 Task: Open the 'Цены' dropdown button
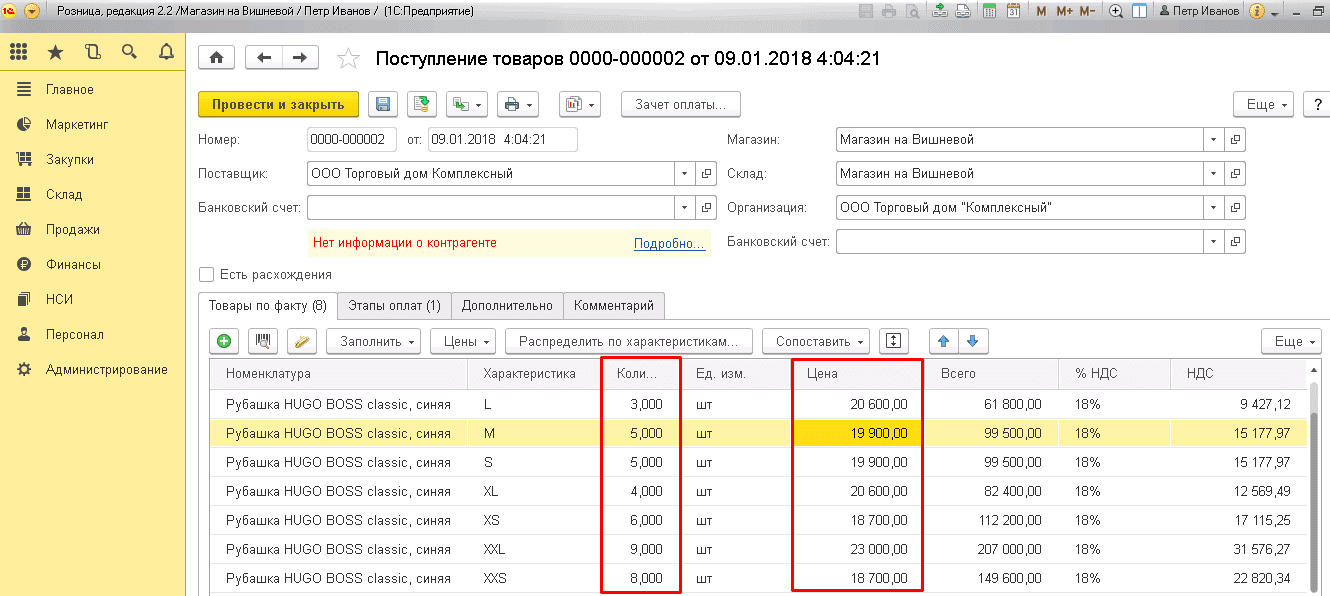[x=463, y=341]
